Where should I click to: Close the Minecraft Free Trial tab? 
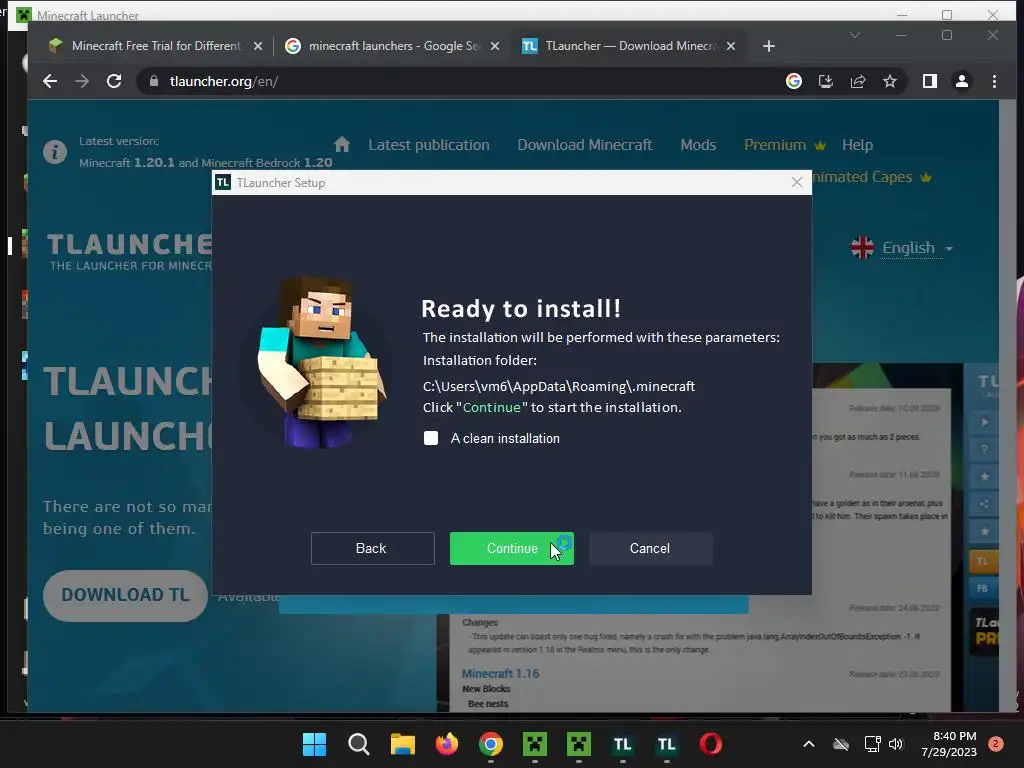(258, 46)
